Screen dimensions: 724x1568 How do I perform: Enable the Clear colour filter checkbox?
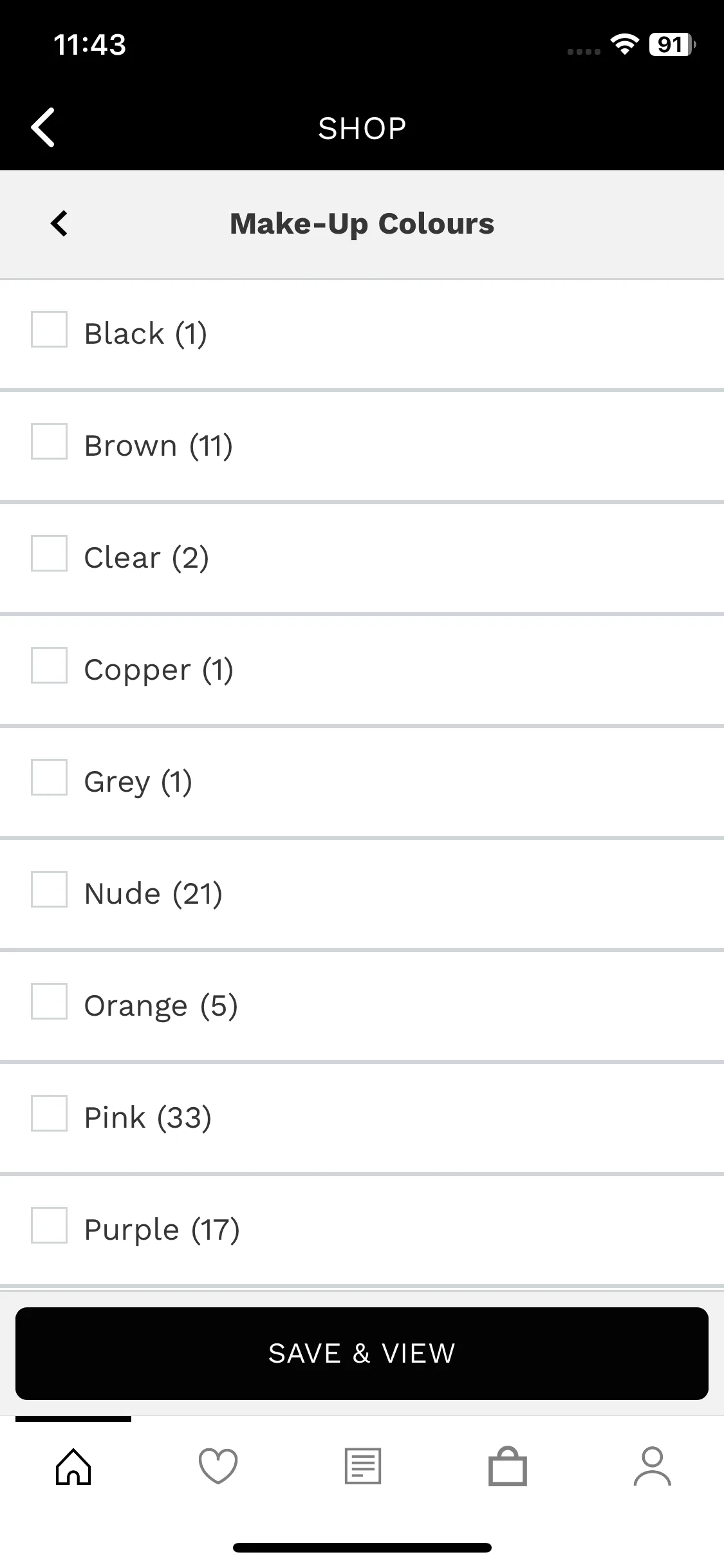pos(50,554)
